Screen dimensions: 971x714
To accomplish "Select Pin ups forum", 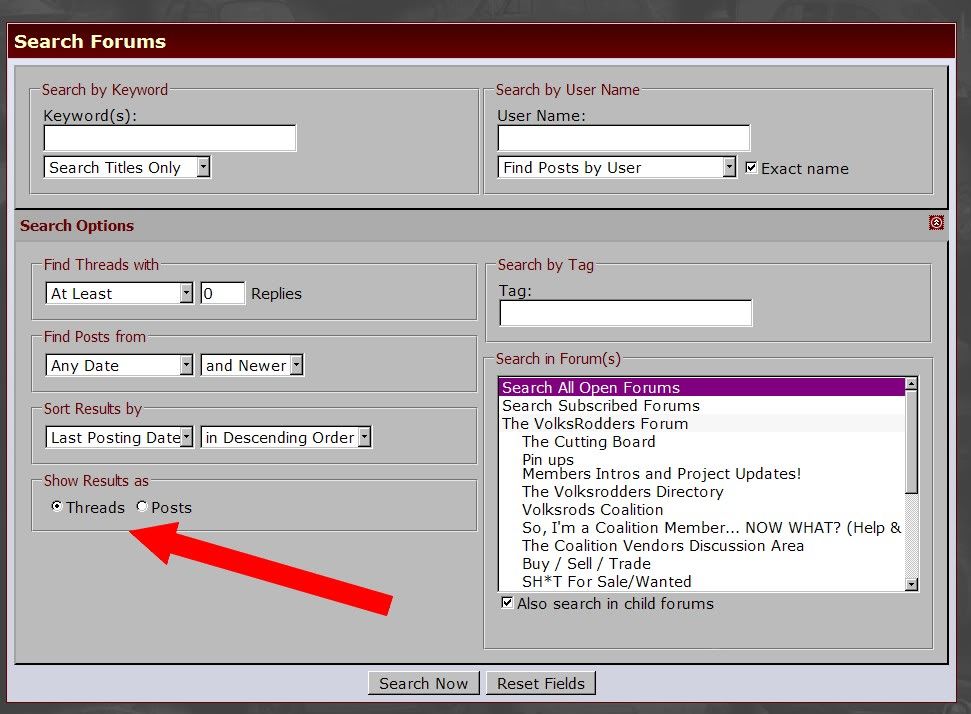I will 702,459.
